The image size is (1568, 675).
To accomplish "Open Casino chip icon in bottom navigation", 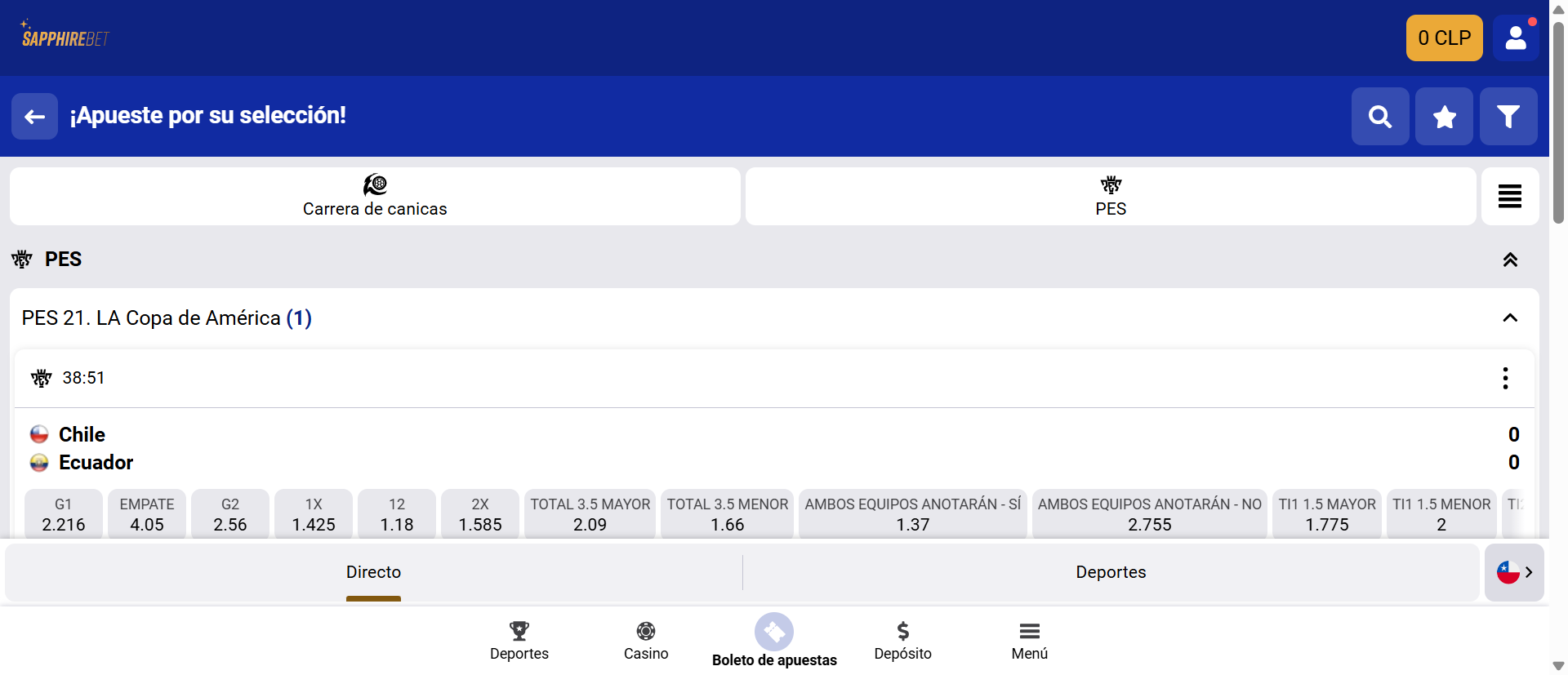I will [646, 641].
